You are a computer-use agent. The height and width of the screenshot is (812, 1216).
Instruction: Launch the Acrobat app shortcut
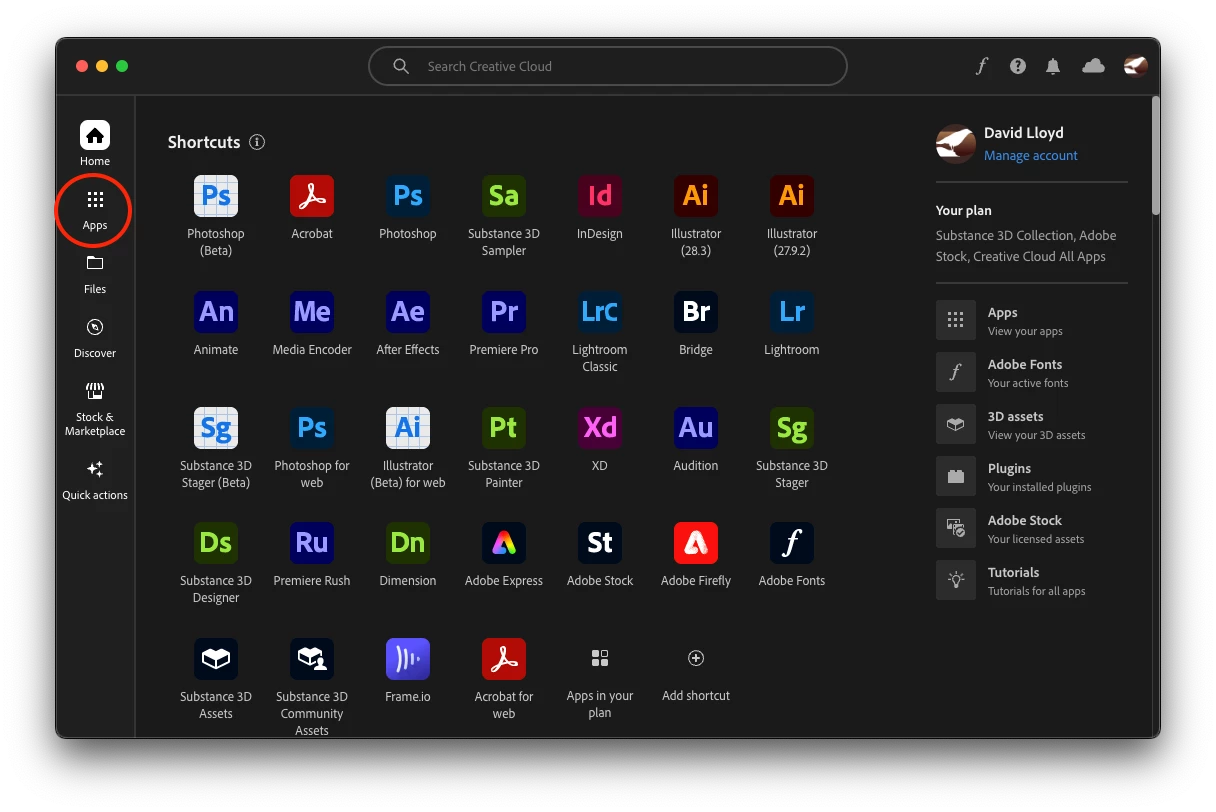tap(312, 196)
